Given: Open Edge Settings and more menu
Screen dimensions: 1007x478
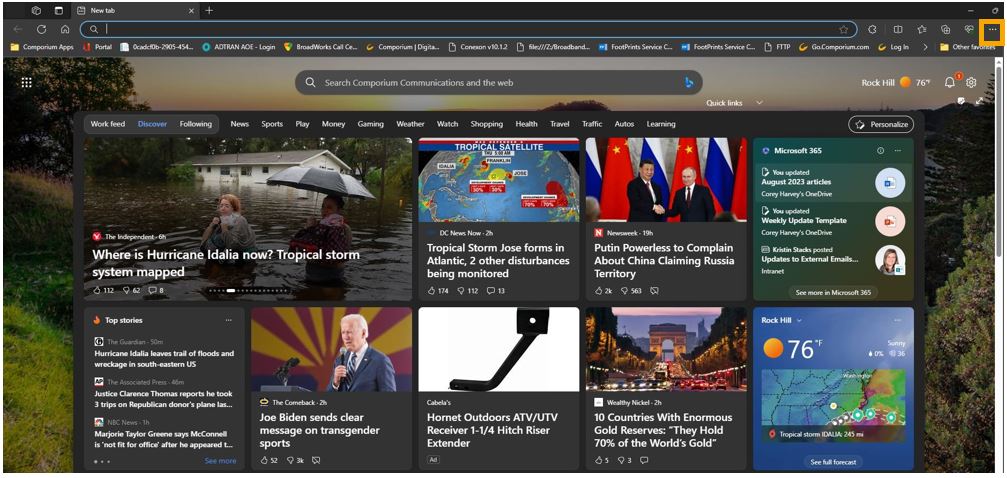Looking at the screenshot, I should (993, 30).
